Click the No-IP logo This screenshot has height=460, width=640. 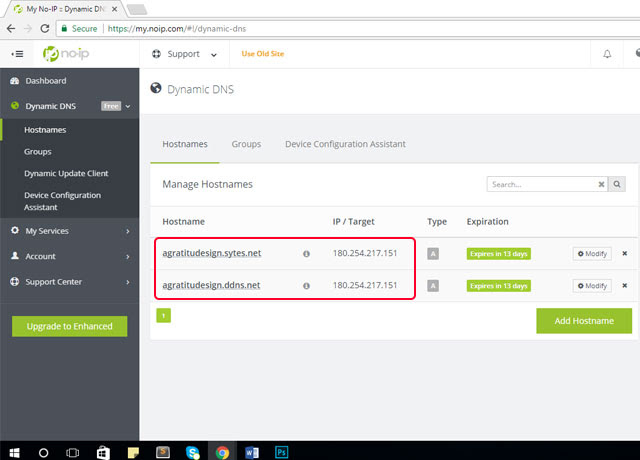click(66, 53)
